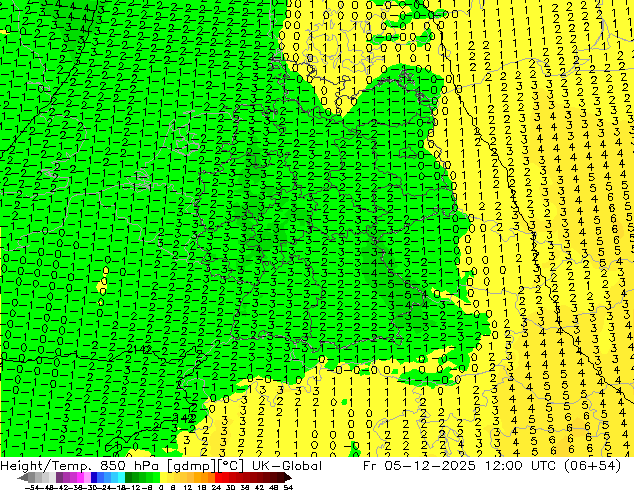Click the dark blue swatch in the legend
634x490 pixels.
pos(94,478)
